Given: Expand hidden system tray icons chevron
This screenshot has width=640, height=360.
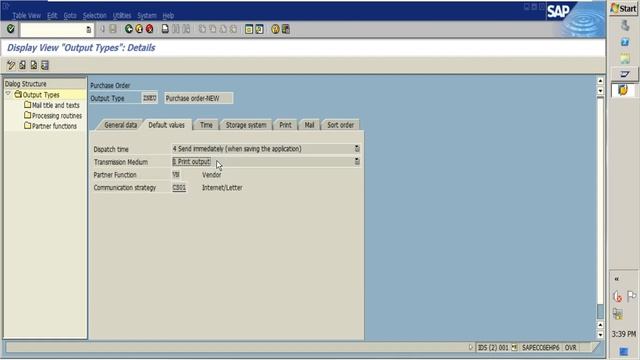Looking at the screenshot, I should point(617,279).
